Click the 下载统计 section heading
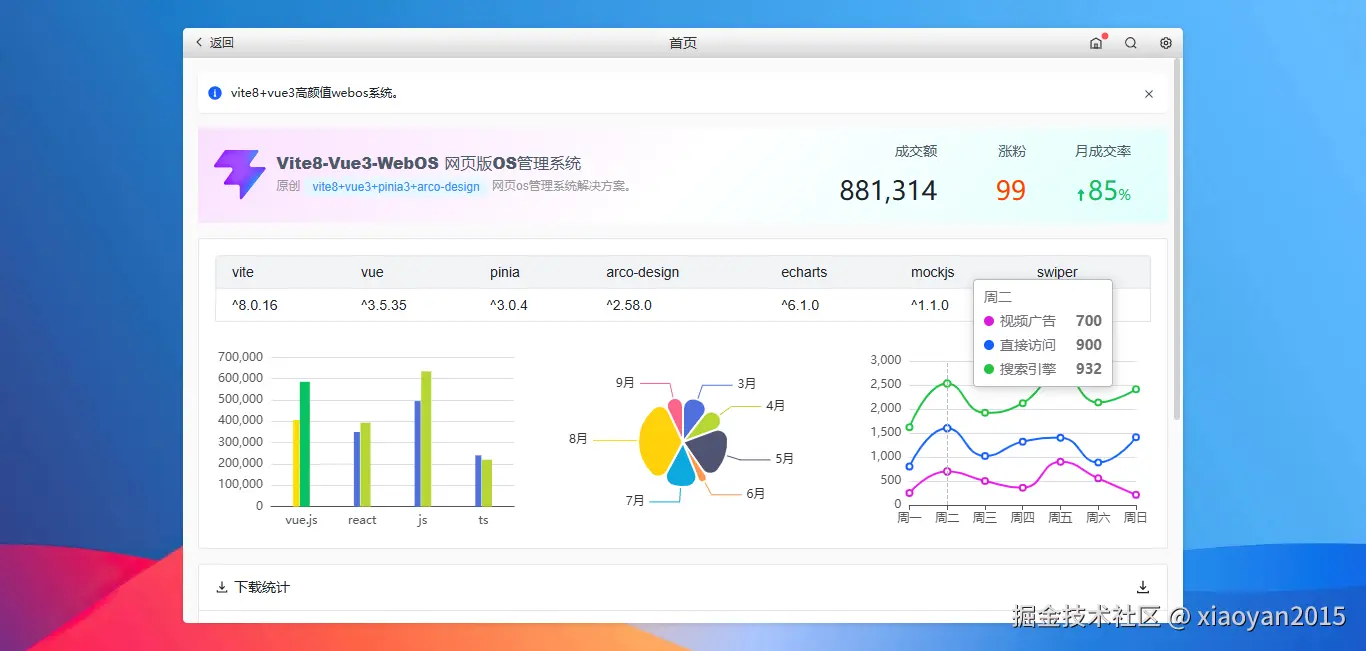Image resolution: width=1366 pixels, height=651 pixels. coord(262,587)
